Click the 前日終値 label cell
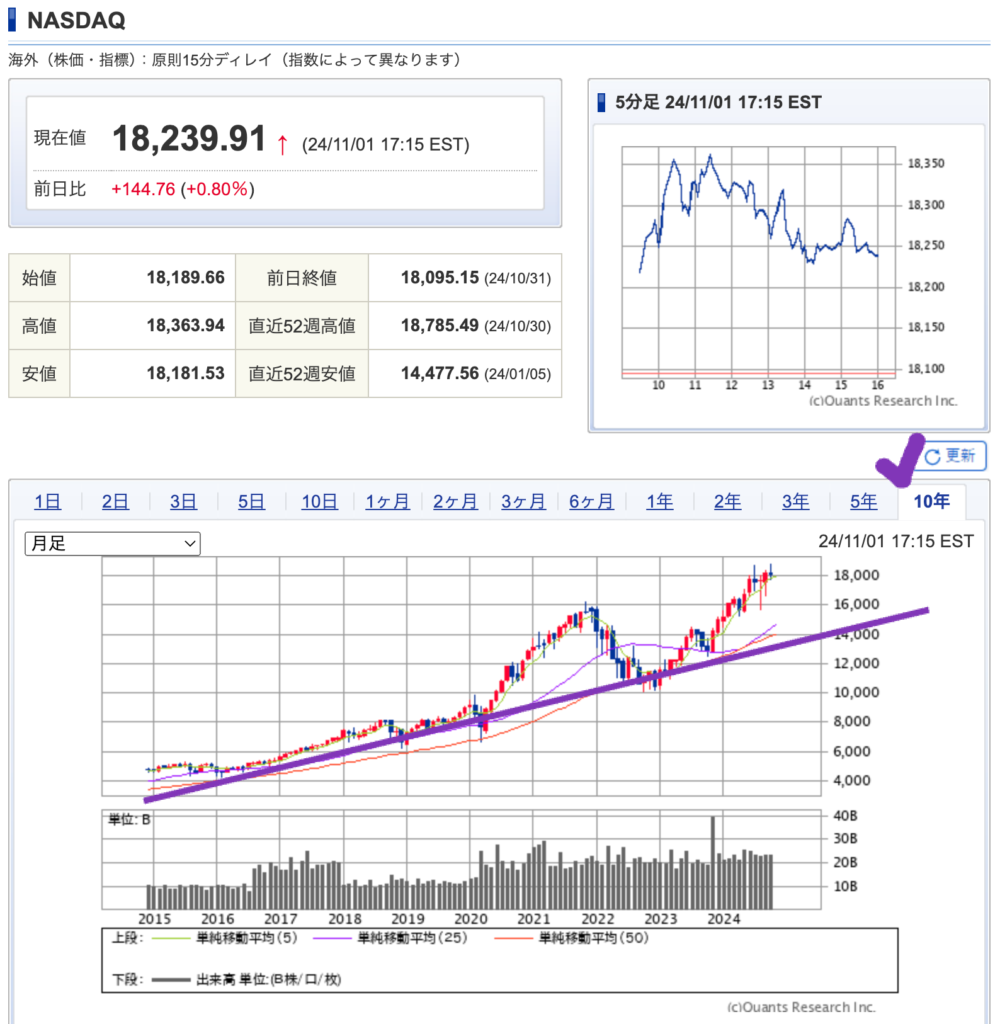Screen dimensions: 1000x1024 pyautogui.click(x=302, y=278)
